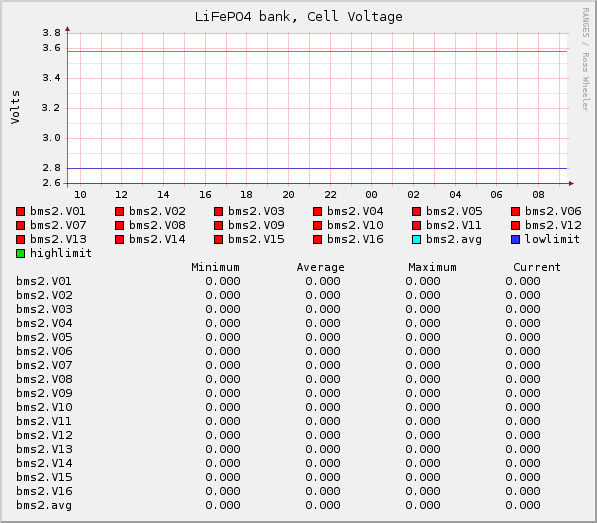Viewport: 597px width, 523px height.
Task: Click the vertical Volts axis label
Action: tap(15, 107)
